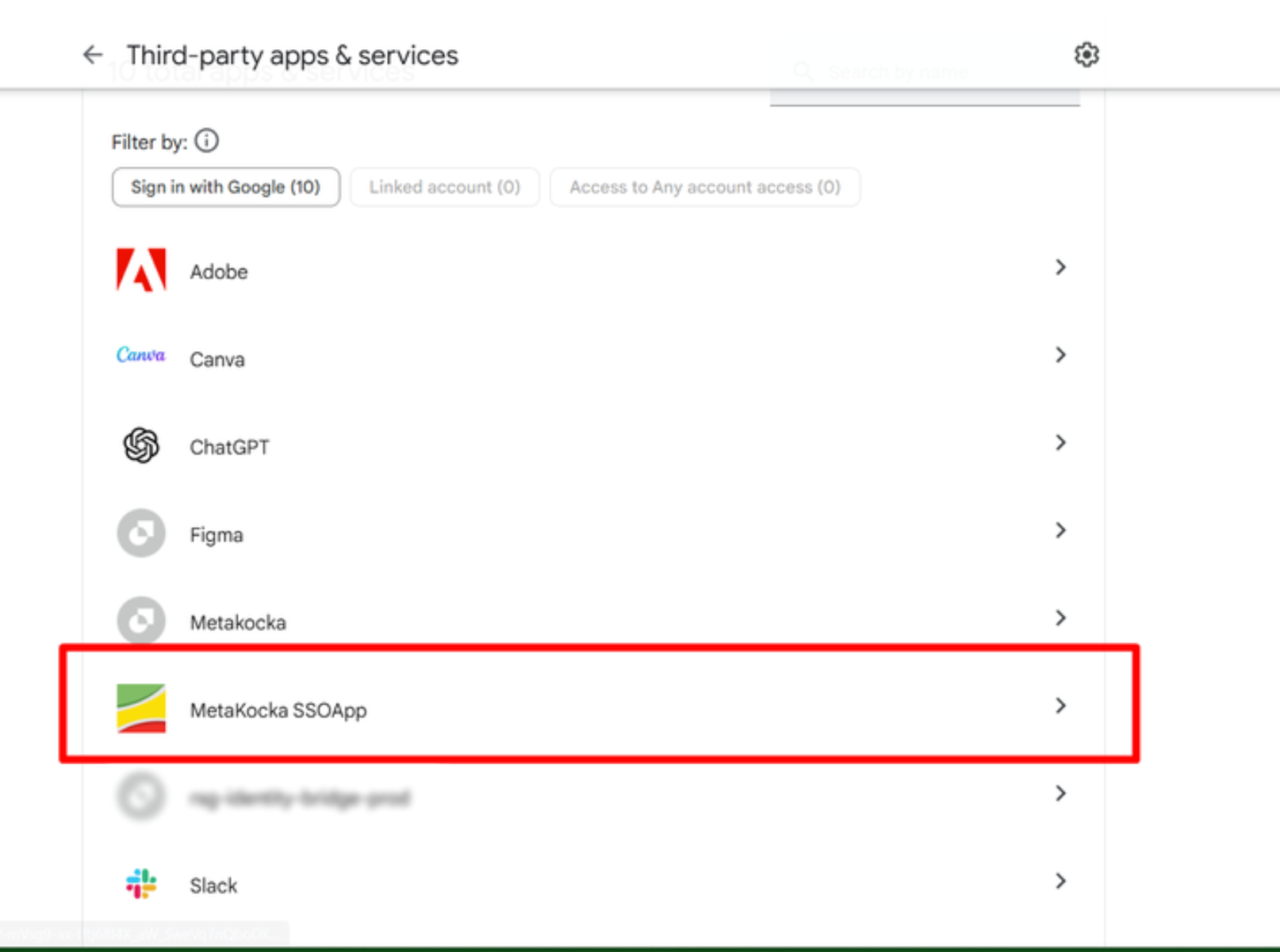Open the MetaKocka SSOApp name
Screen dimensions: 1280x952
[x=278, y=710]
